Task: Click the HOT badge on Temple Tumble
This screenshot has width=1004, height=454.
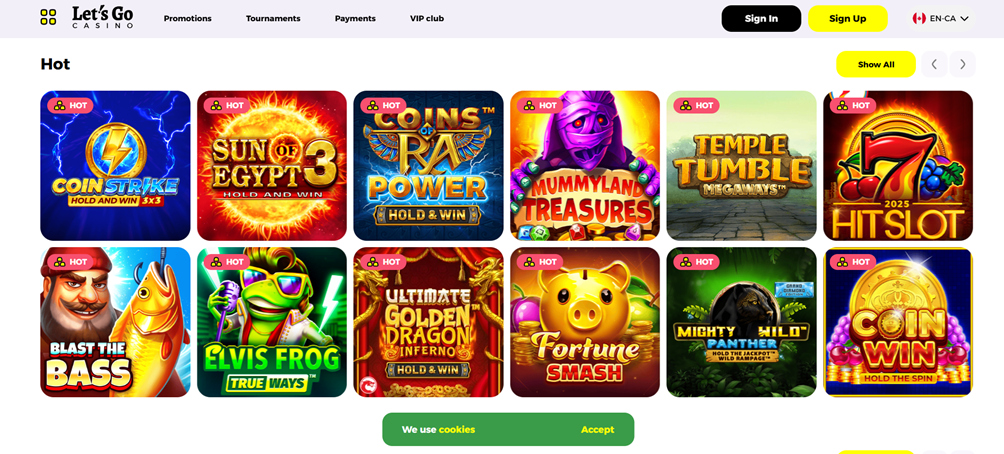Action: pyautogui.click(x=697, y=106)
